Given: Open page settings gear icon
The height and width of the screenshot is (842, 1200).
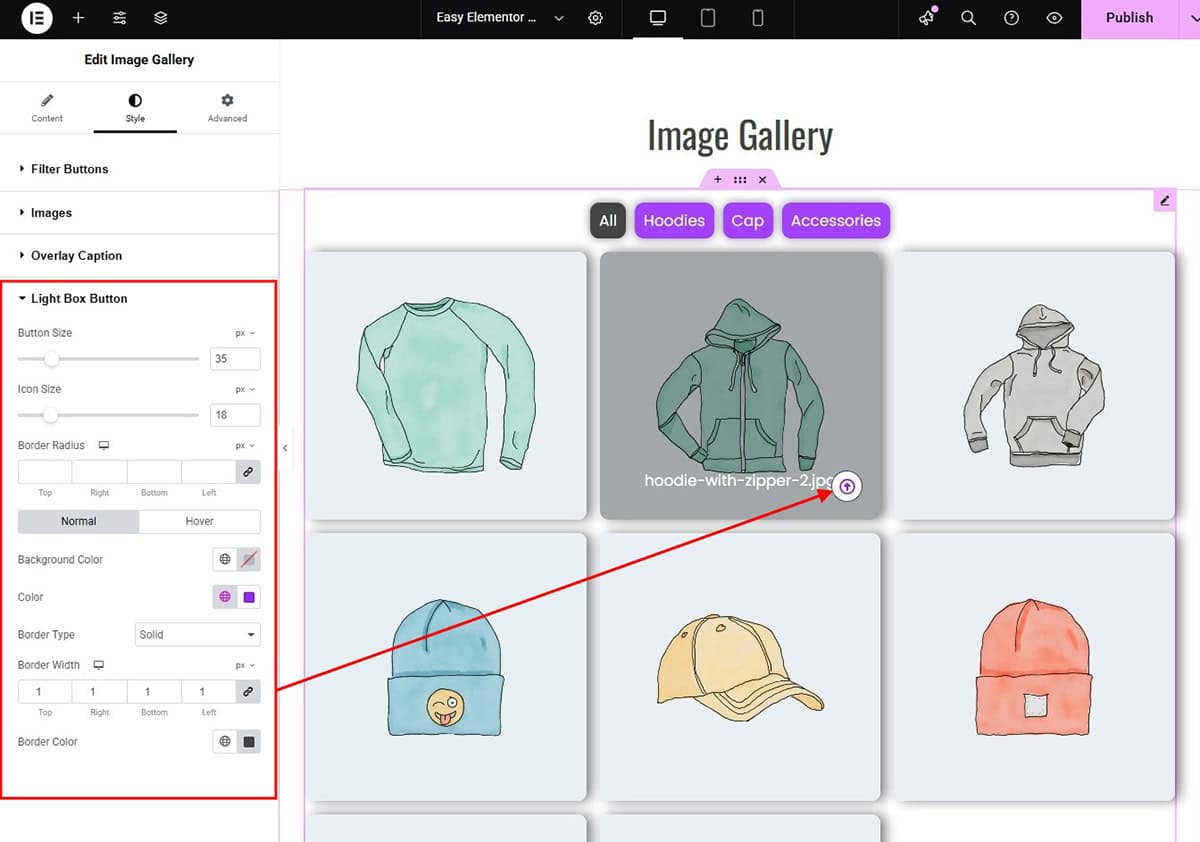Looking at the screenshot, I should tap(596, 18).
